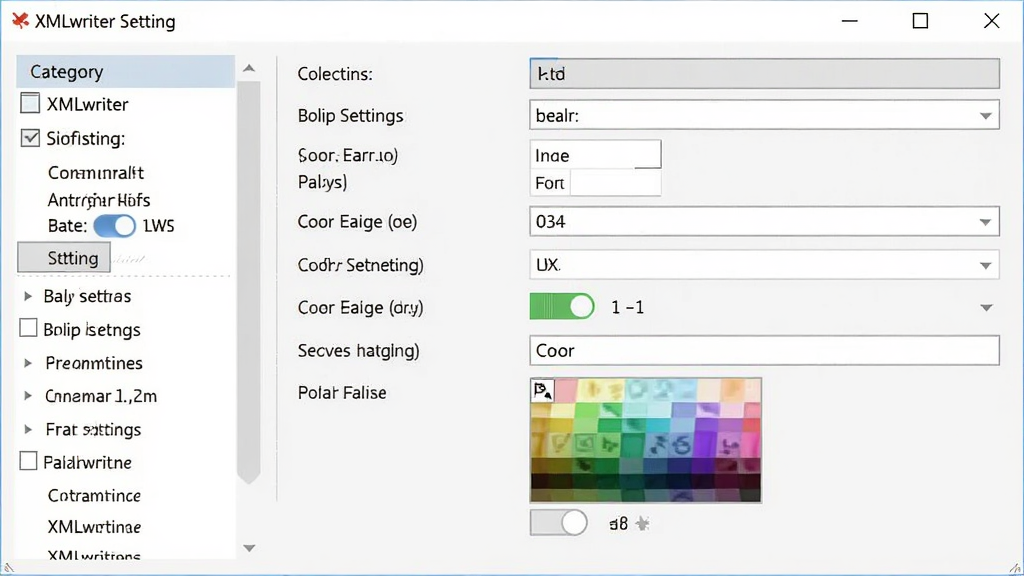Check the Paldhwritne checkbox
The image size is (1024, 576).
coord(28,461)
